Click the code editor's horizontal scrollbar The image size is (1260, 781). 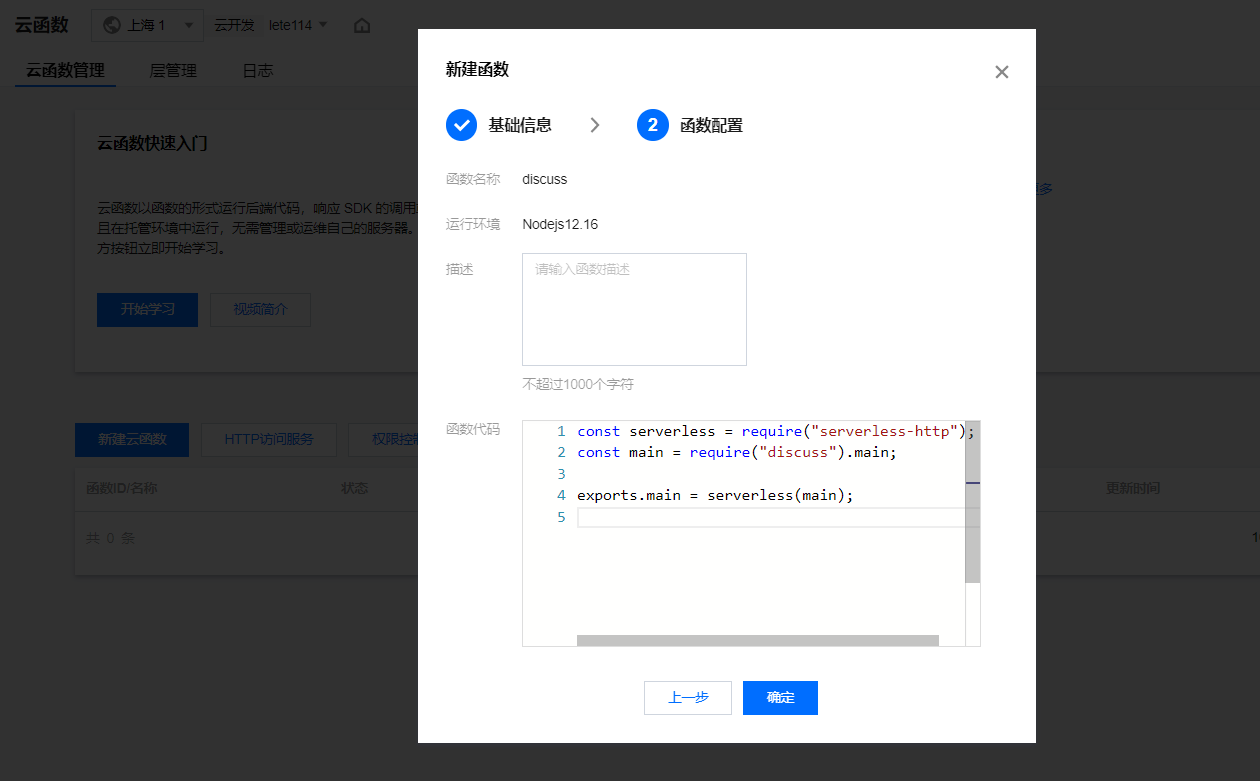[x=757, y=640]
